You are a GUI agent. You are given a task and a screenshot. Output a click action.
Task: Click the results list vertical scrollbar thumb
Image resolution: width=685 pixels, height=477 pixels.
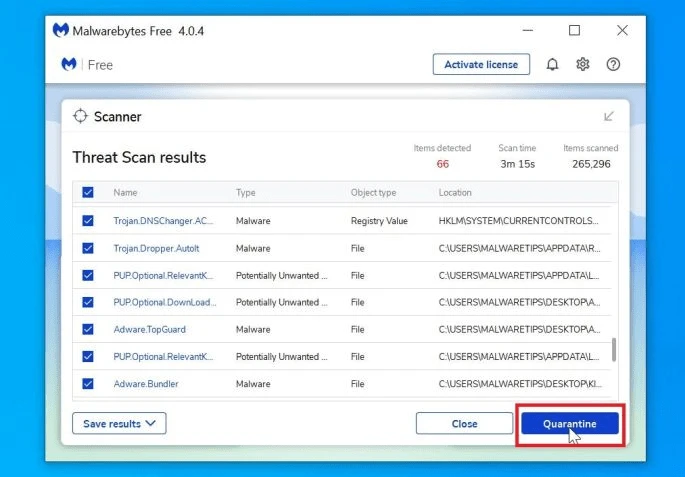coord(614,349)
